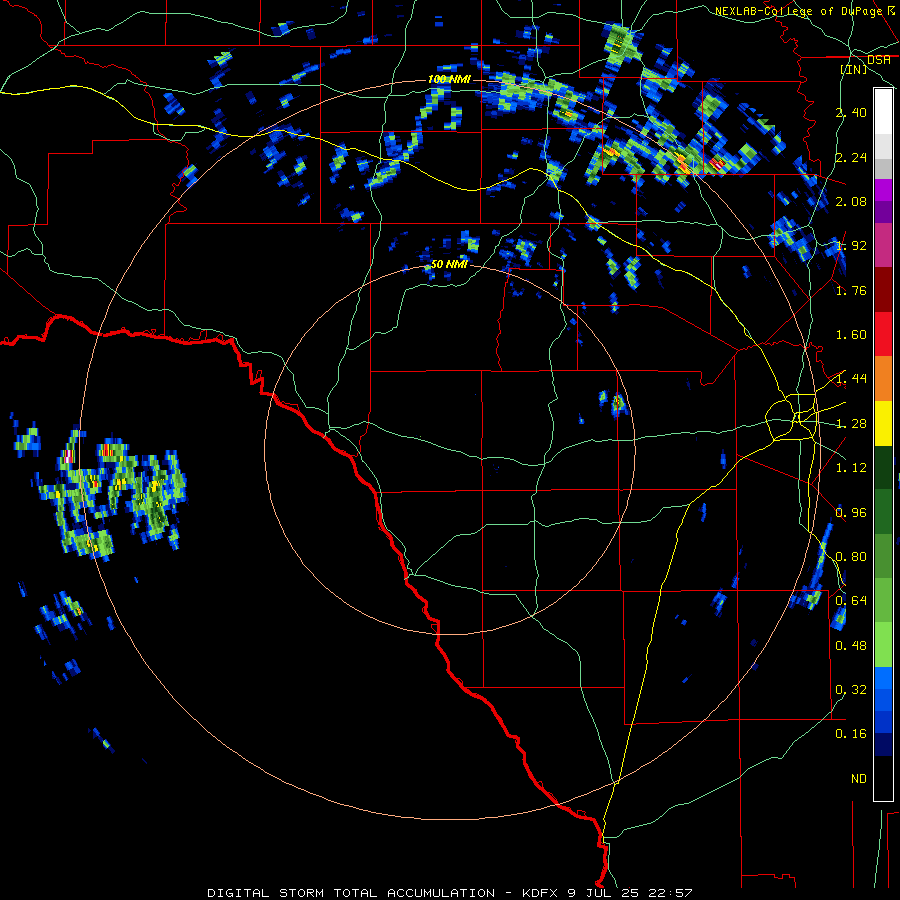Click the 1.12 legend value
900x900 pixels.
851,468
